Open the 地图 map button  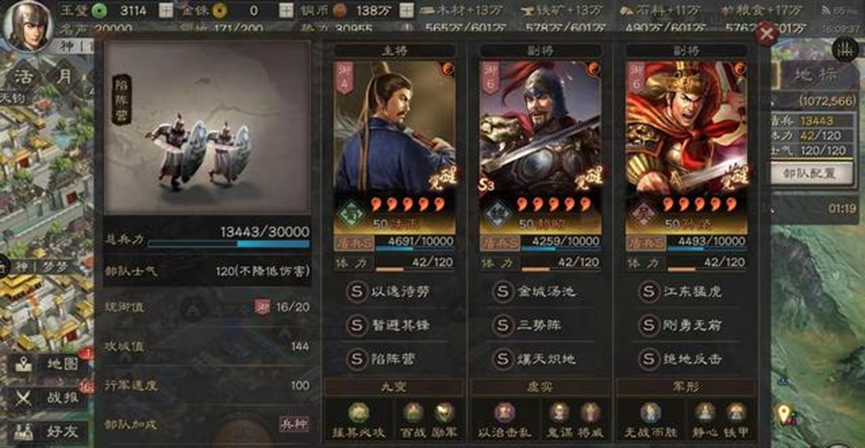pyautogui.click(x=47, y=365)
